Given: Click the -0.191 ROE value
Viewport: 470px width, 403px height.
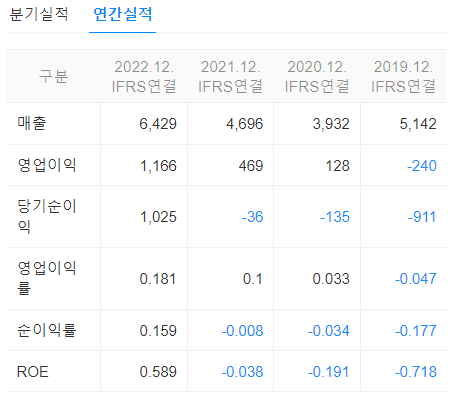Looking at the screenshot, I should tap(328, 372).
